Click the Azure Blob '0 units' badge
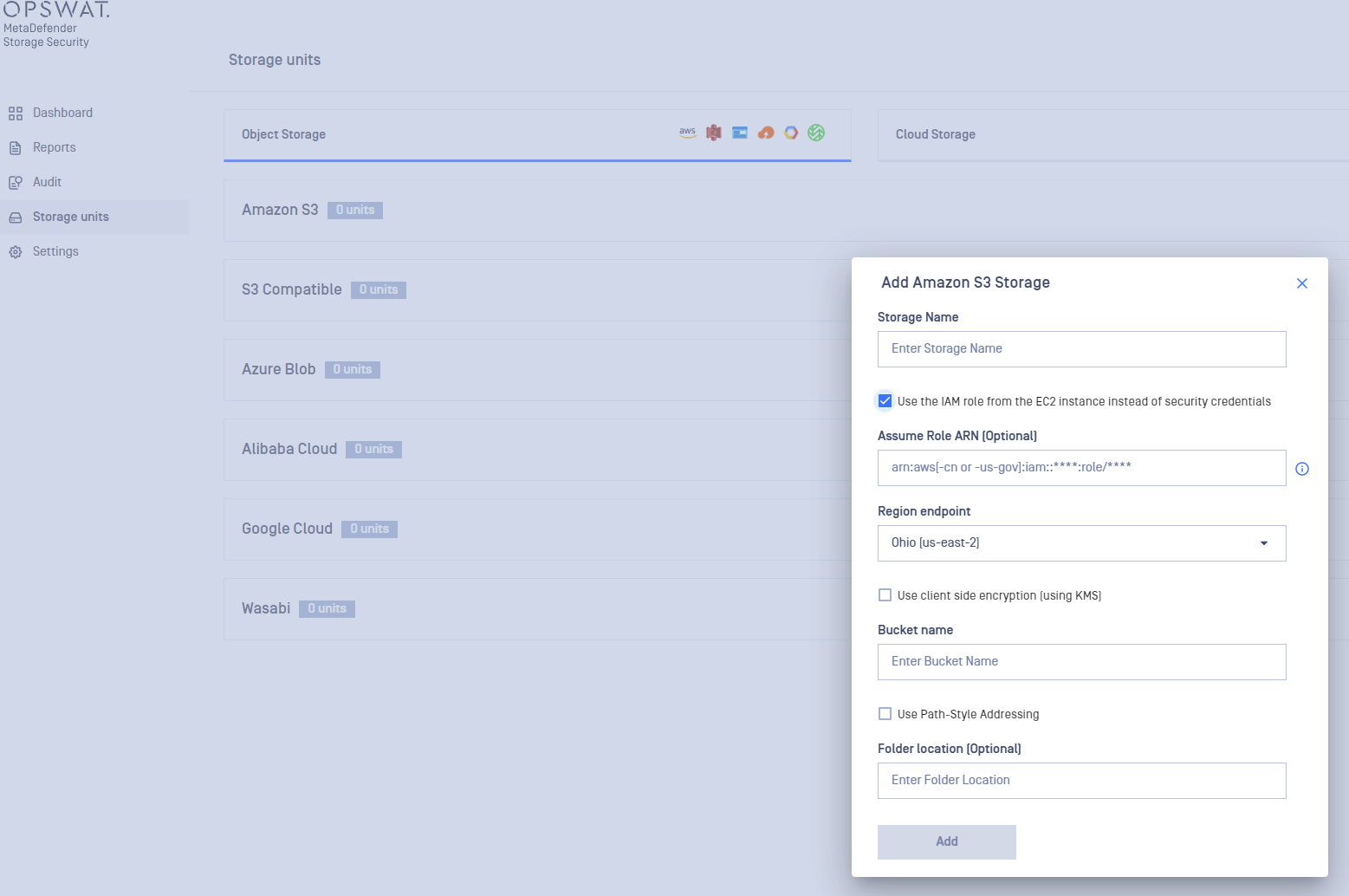The height and width of the screenshot is (896, 1349). (353, 370)
